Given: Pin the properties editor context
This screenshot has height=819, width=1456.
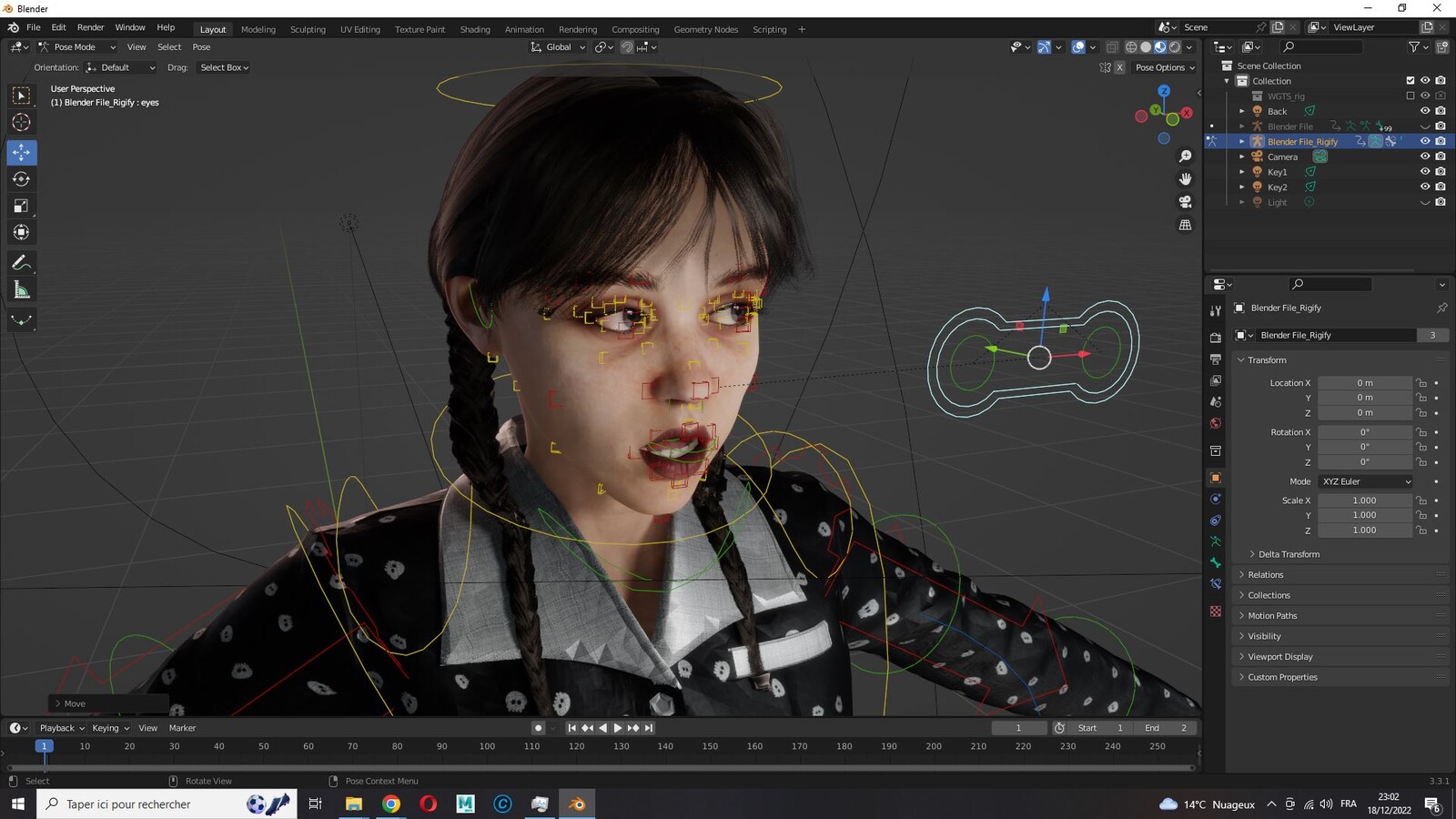Looking at the screenshot, I should coord(1442,308).
